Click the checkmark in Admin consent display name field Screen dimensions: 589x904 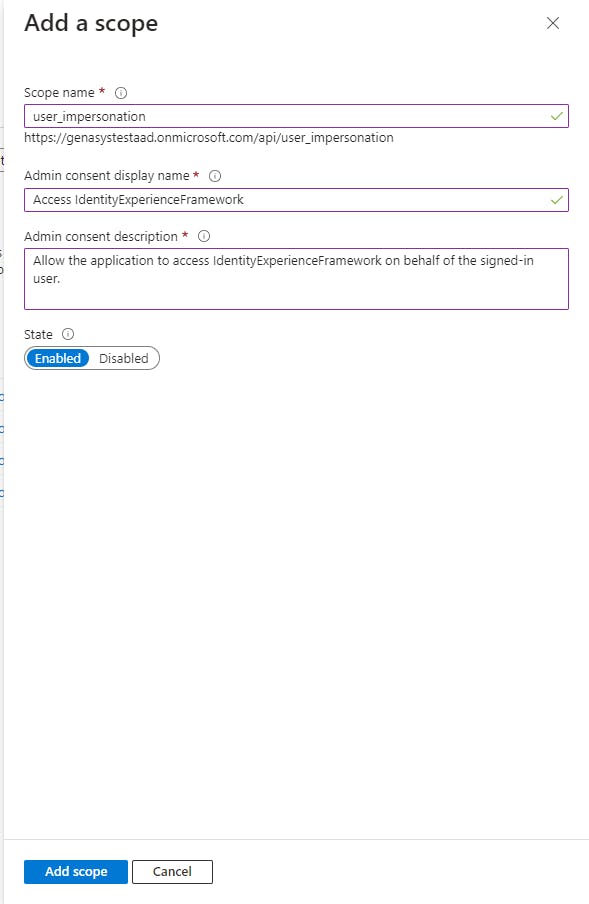point(556,200)
